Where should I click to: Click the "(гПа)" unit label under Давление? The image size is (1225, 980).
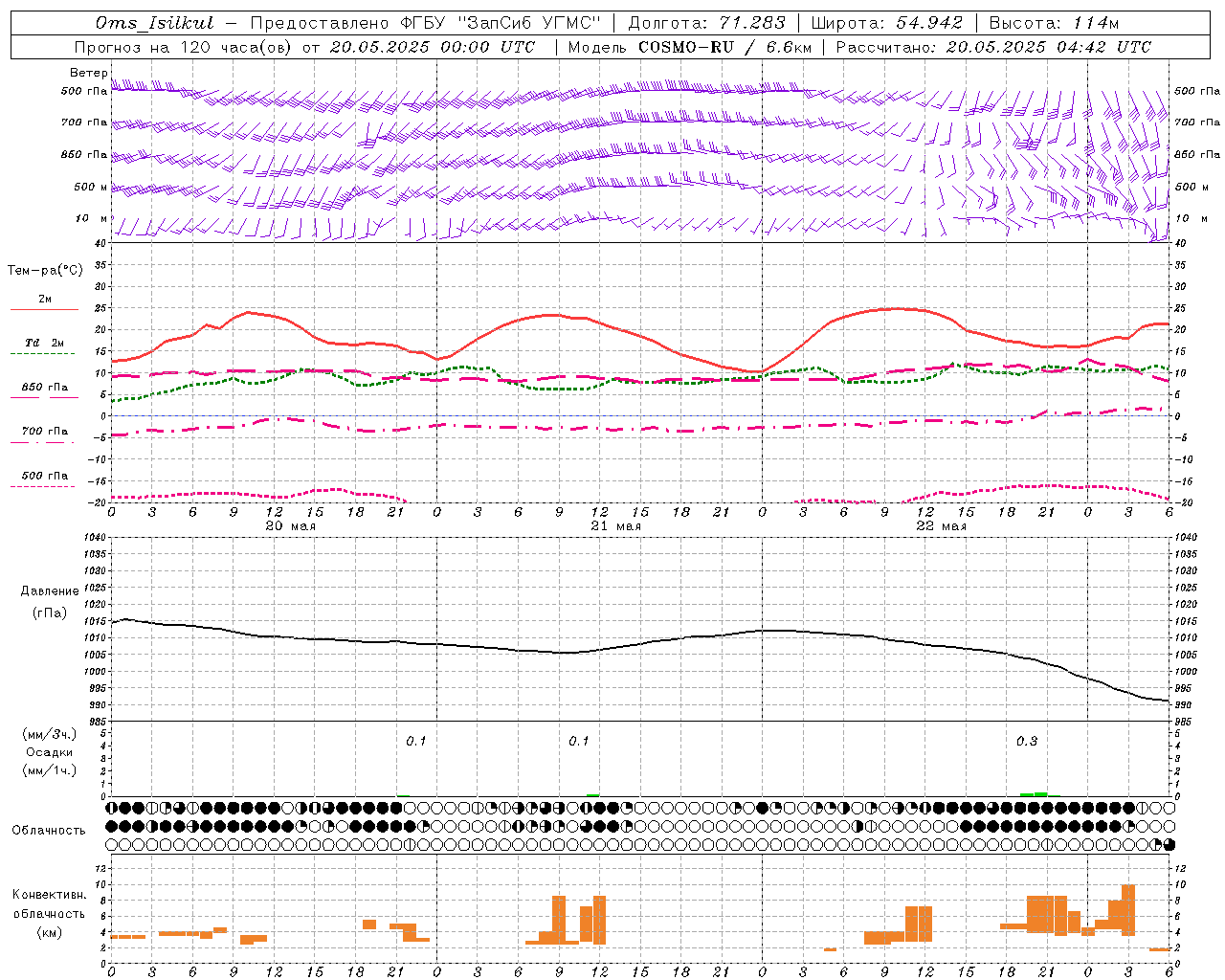(50, 613)
